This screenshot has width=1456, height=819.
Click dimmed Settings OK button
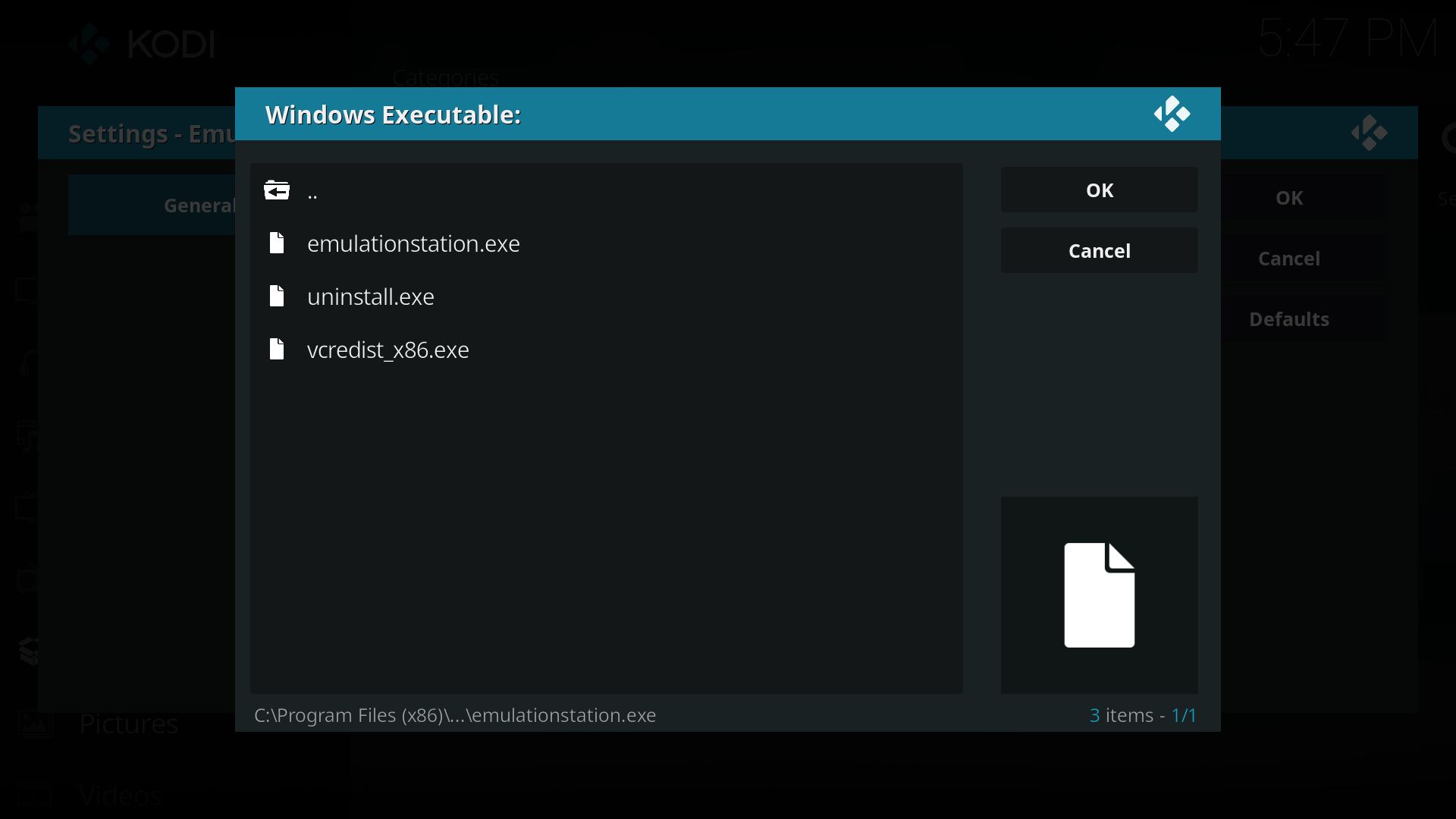coord(1289,198)
